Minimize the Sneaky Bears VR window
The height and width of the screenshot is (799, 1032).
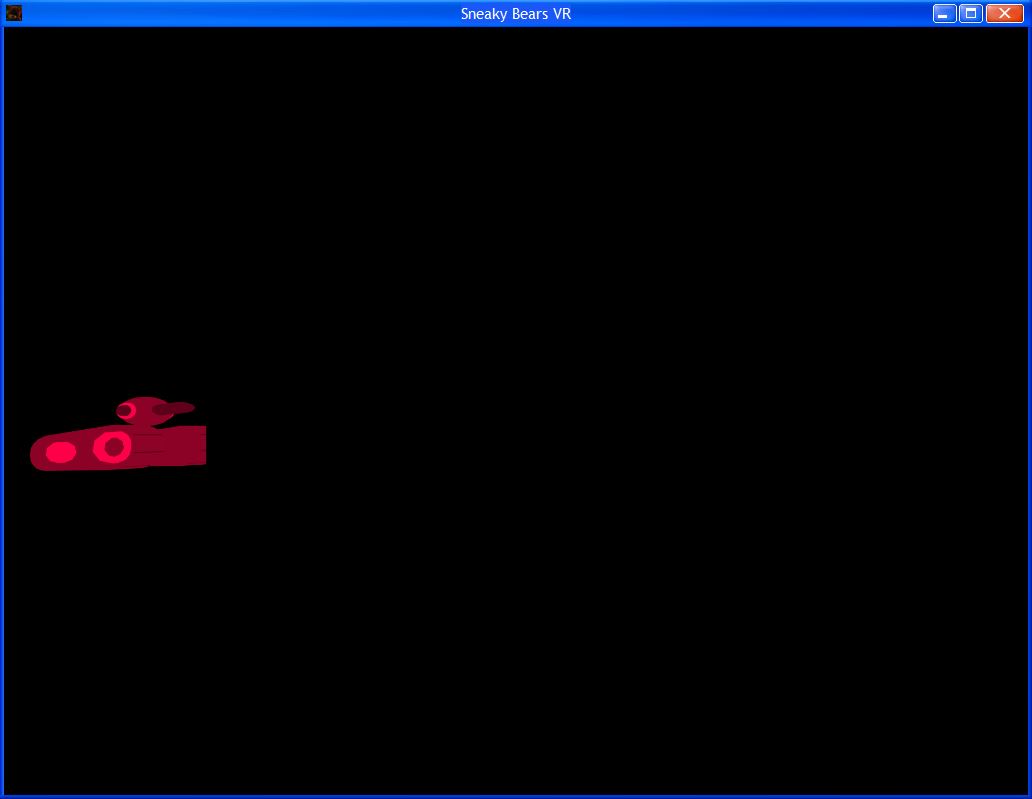(944, 14)
